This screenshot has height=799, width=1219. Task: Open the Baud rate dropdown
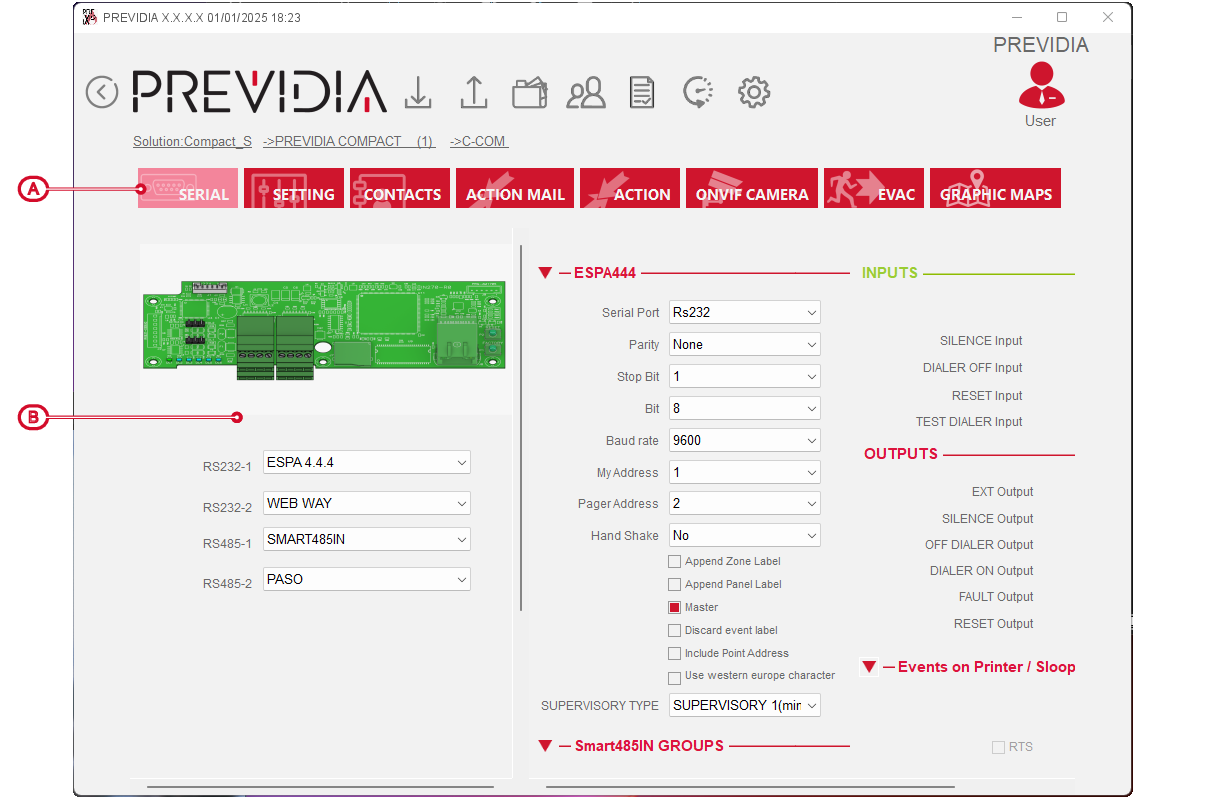744,440
